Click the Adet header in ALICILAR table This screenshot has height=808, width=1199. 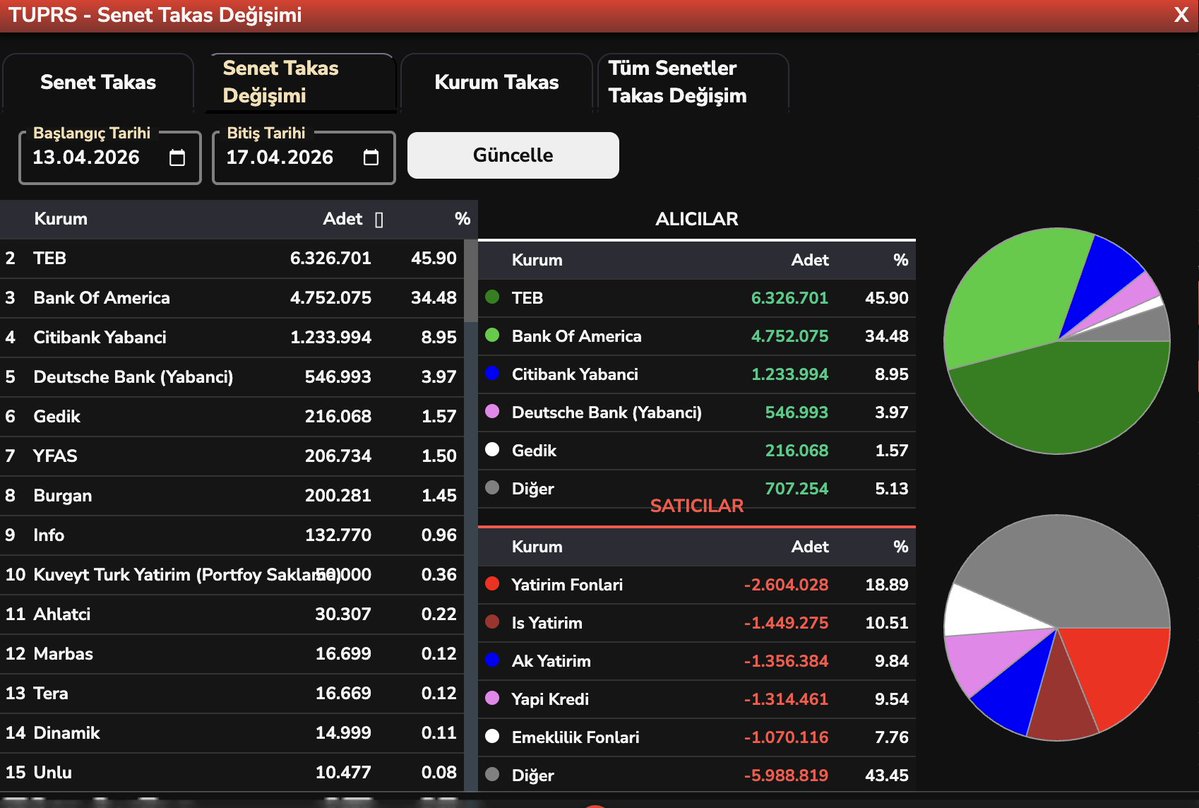[x=810, y=260]
